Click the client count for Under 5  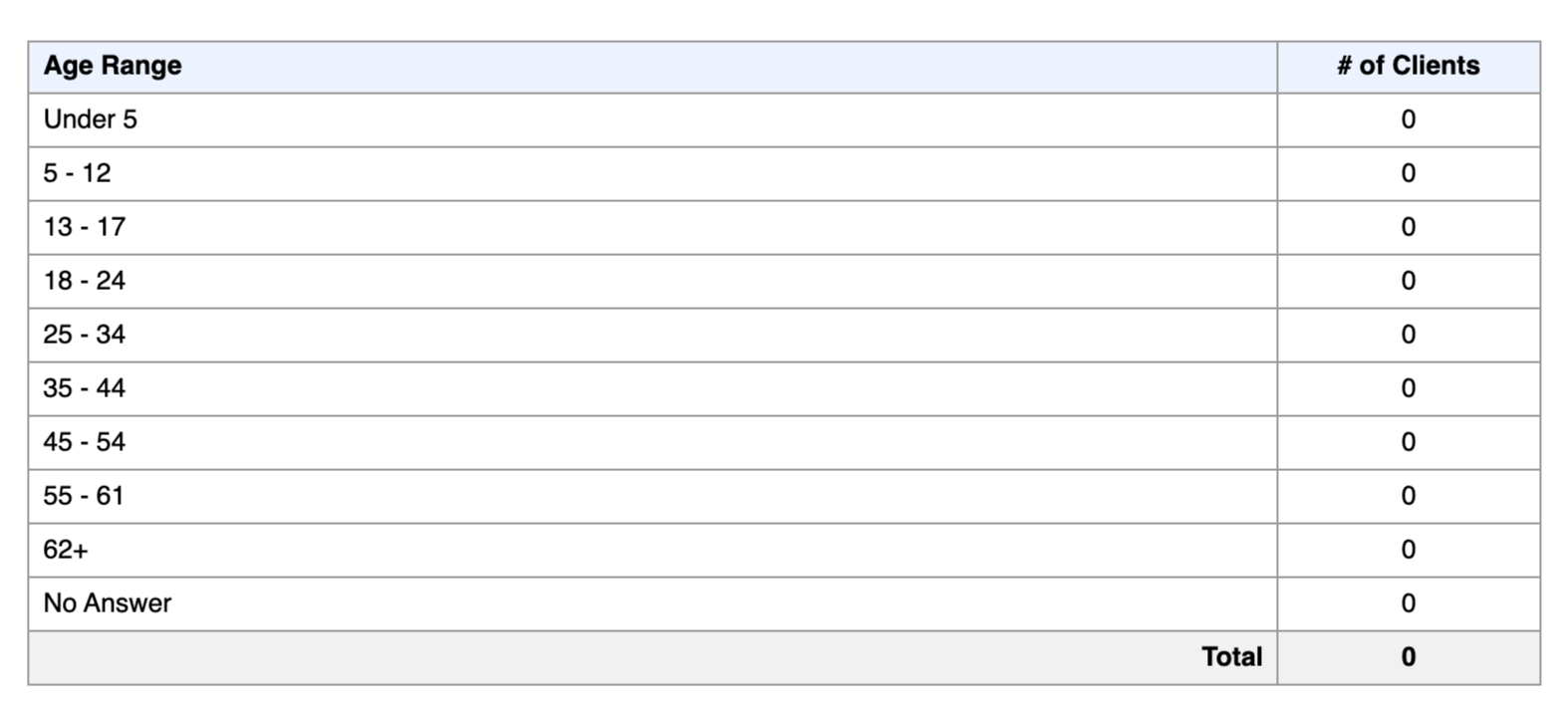pyautogui.click(x=1409, y=120)
